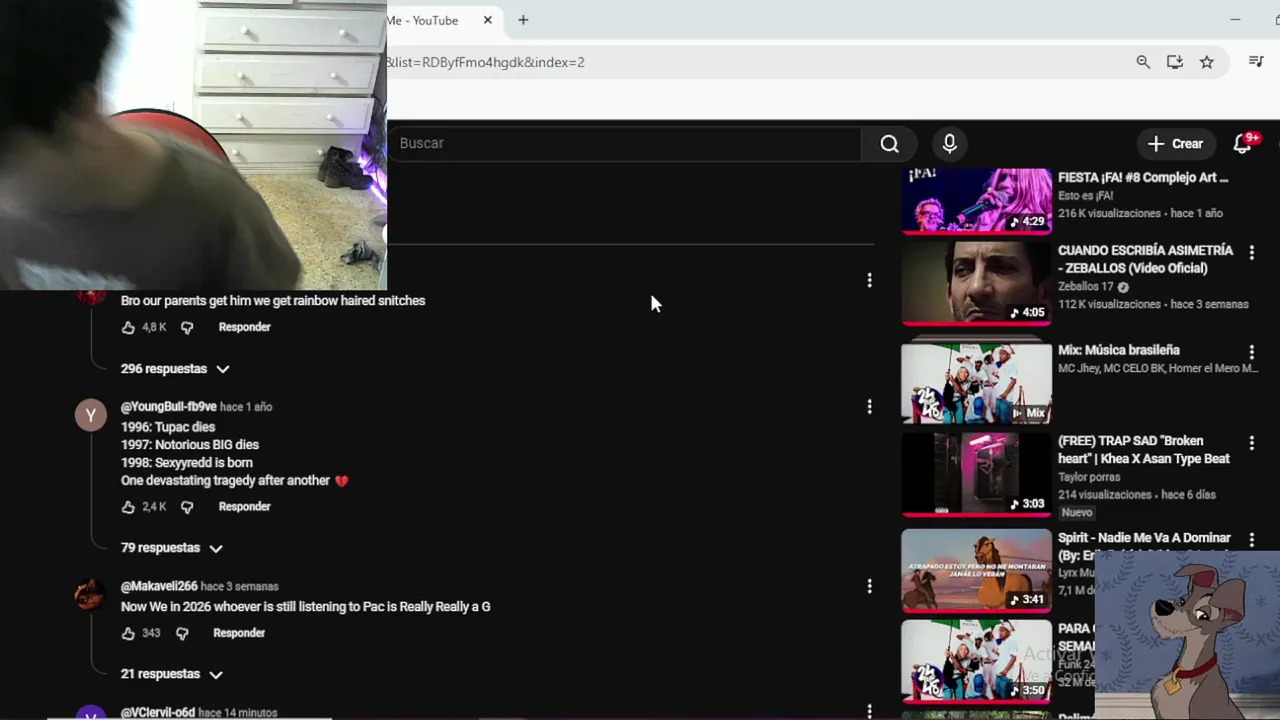Click the Zeballos 17 channel name

(1085, 287)
